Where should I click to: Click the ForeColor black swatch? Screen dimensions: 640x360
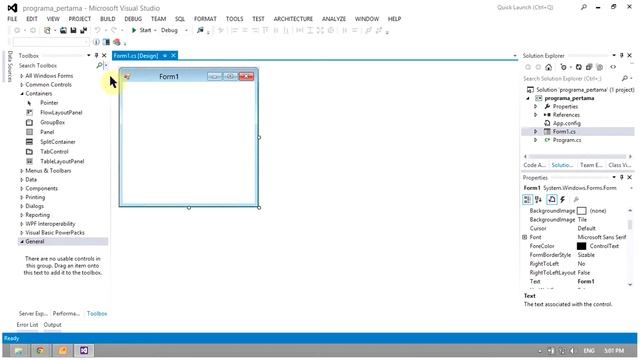(581, 246)
